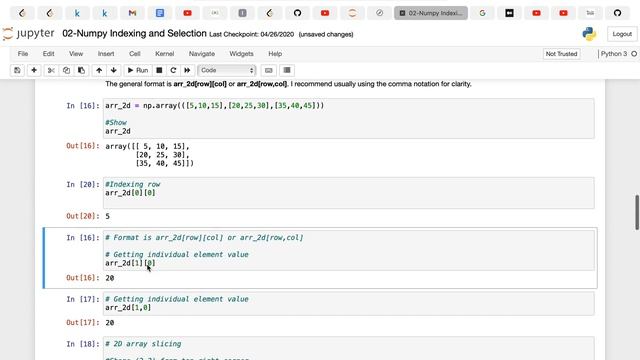The image size is (640, 360).
Task: Open the Navigate menu
Action: 202,53
